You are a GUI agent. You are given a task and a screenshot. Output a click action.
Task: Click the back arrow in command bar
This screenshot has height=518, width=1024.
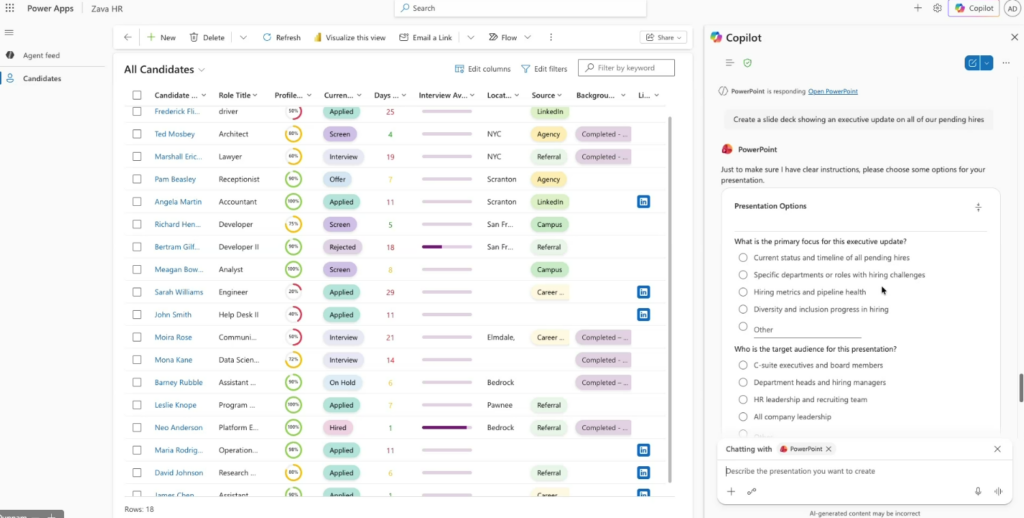click(x=127, y=37)
